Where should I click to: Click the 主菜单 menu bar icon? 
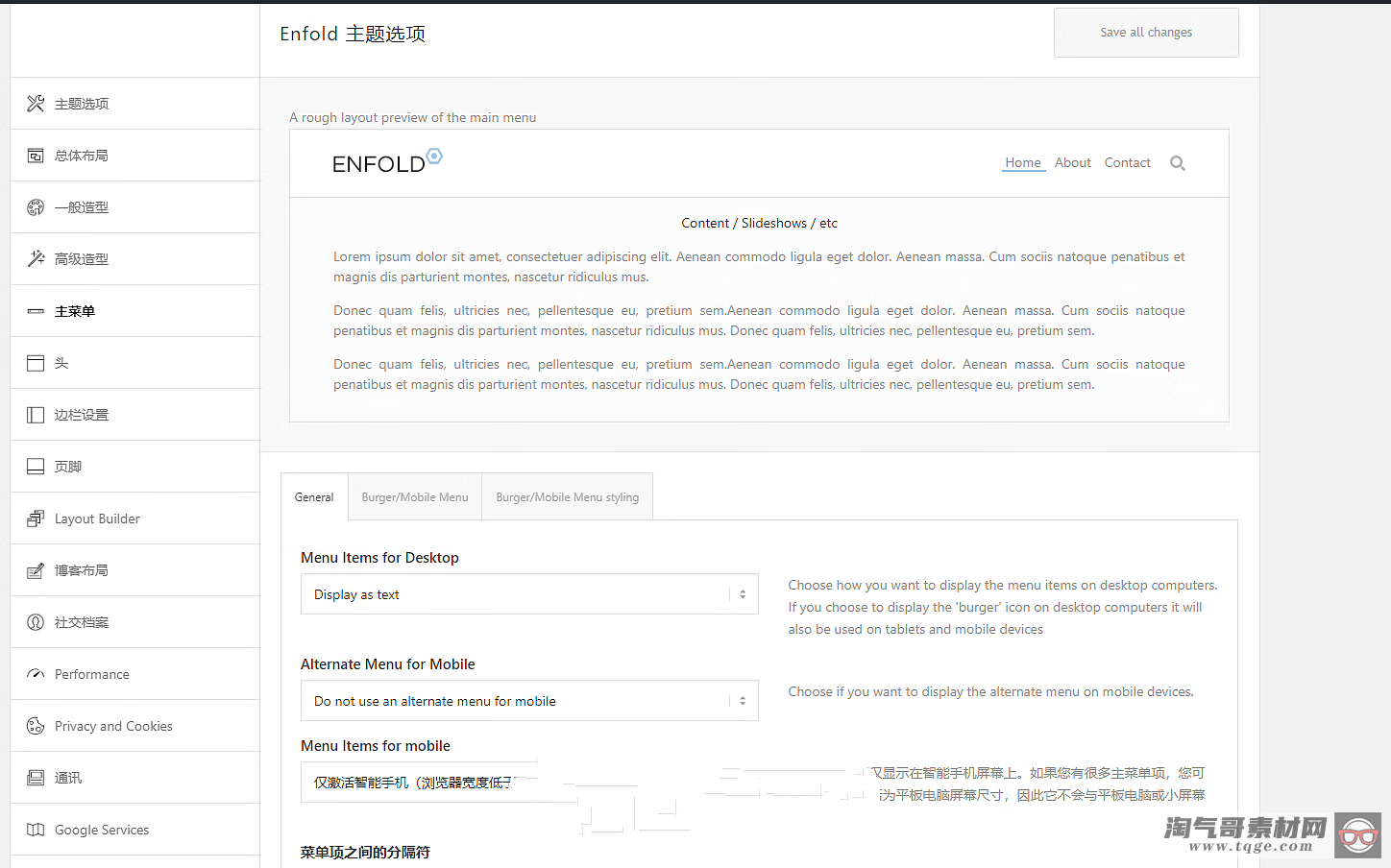[x=36, y=311]
